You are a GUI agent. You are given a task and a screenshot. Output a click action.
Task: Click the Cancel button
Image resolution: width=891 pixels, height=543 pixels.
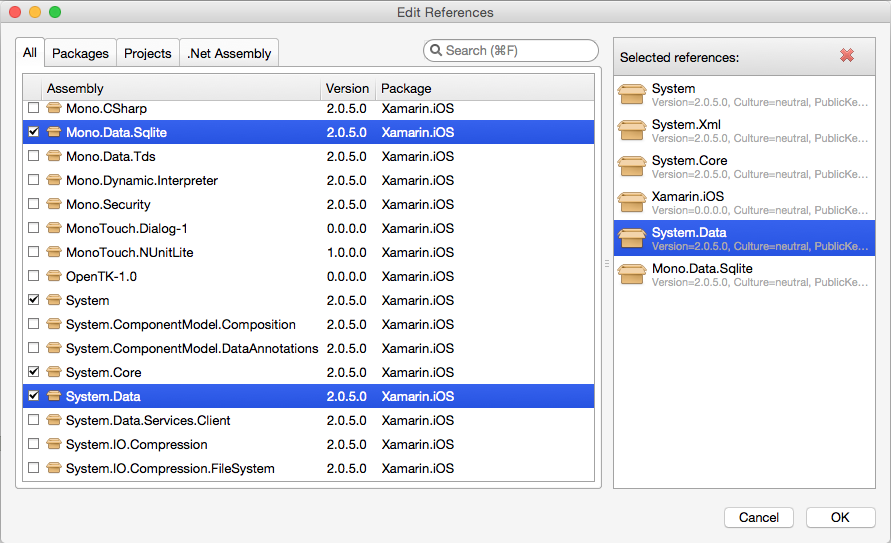759,517
